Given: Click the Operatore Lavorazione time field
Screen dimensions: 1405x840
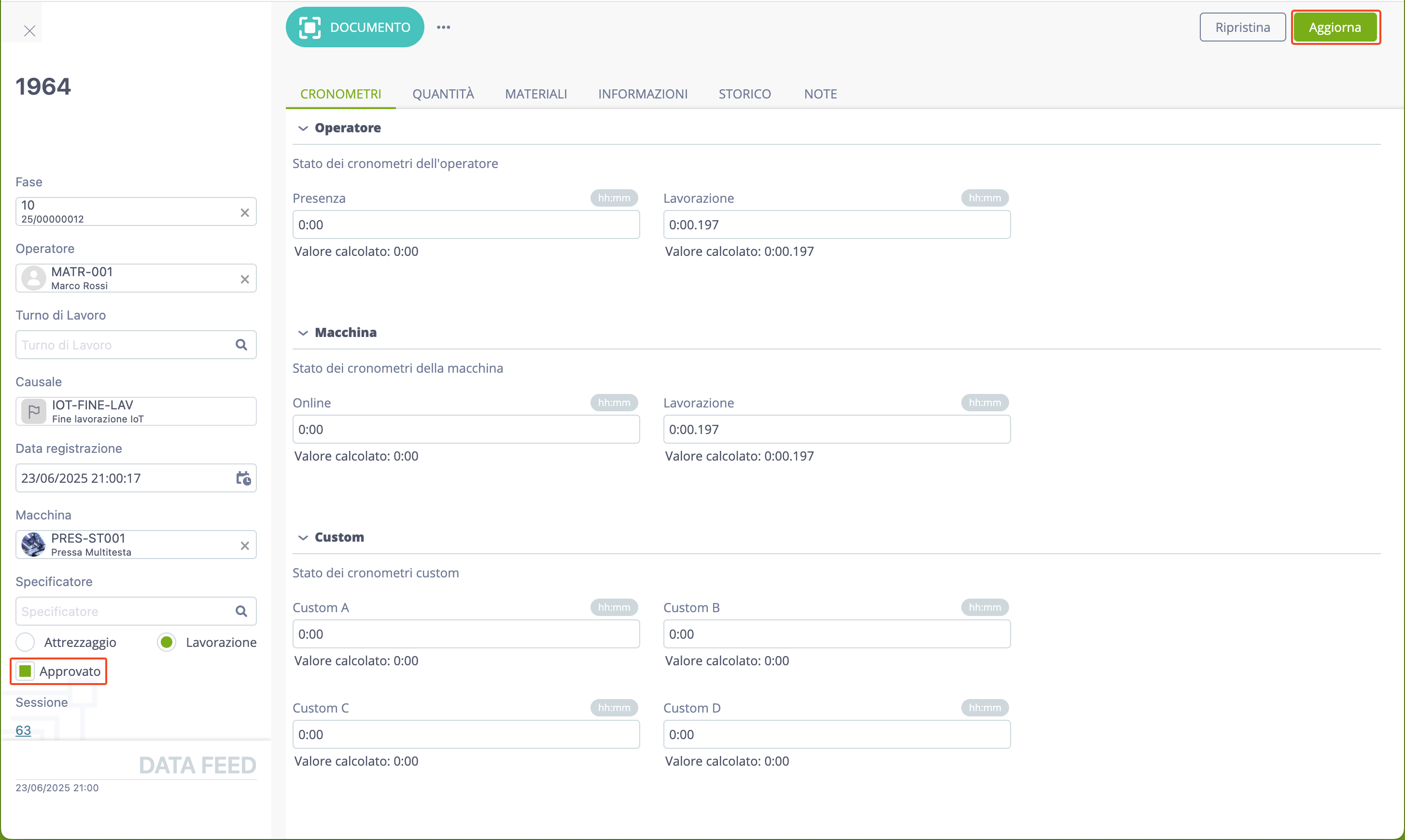Looking at the screenshot, I should [x=837, y=224].
